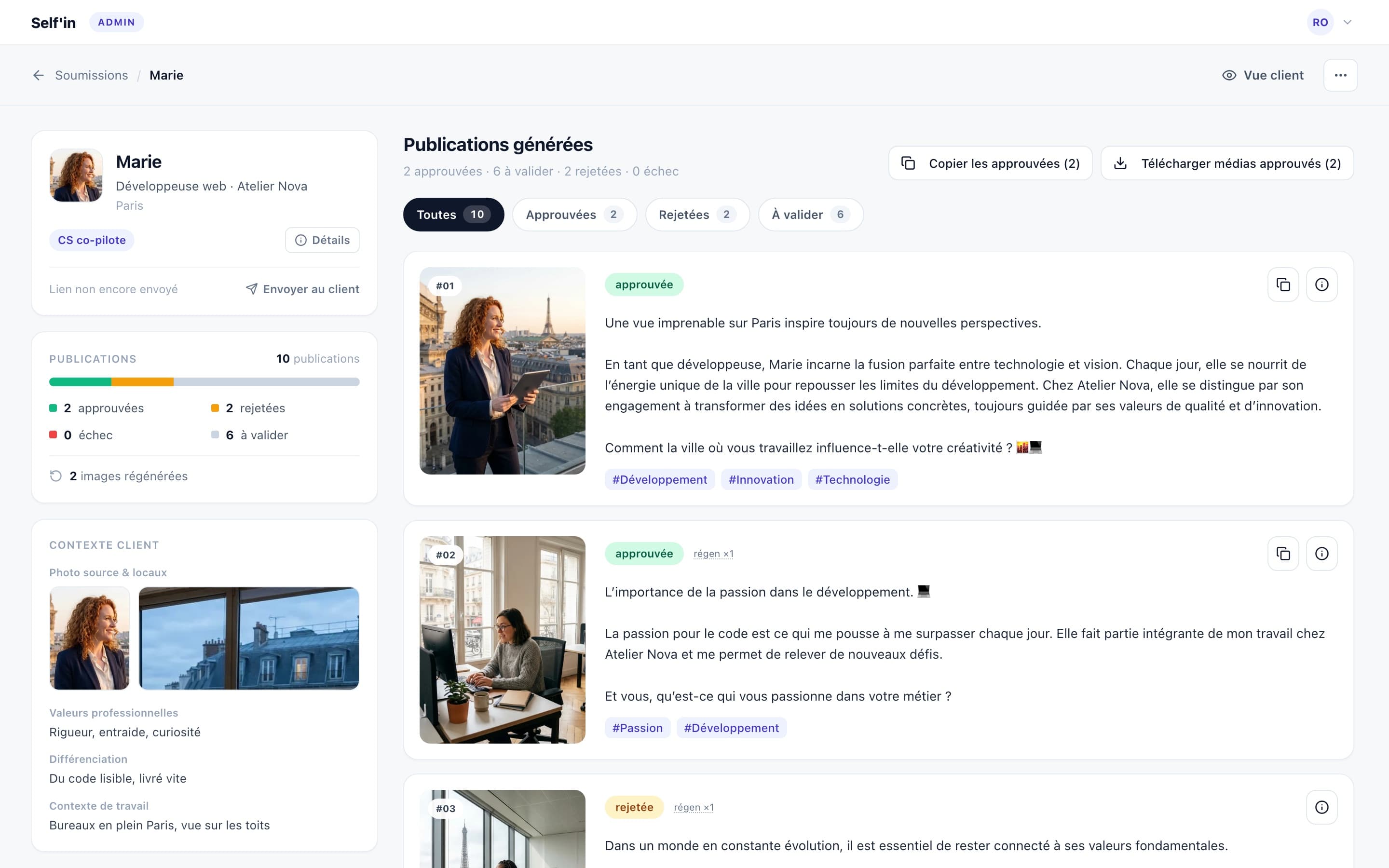The height and width of the screenshot is (868, 1389).
Task: Click the approuvée badge on publication #01
Action: coord(644,285)
